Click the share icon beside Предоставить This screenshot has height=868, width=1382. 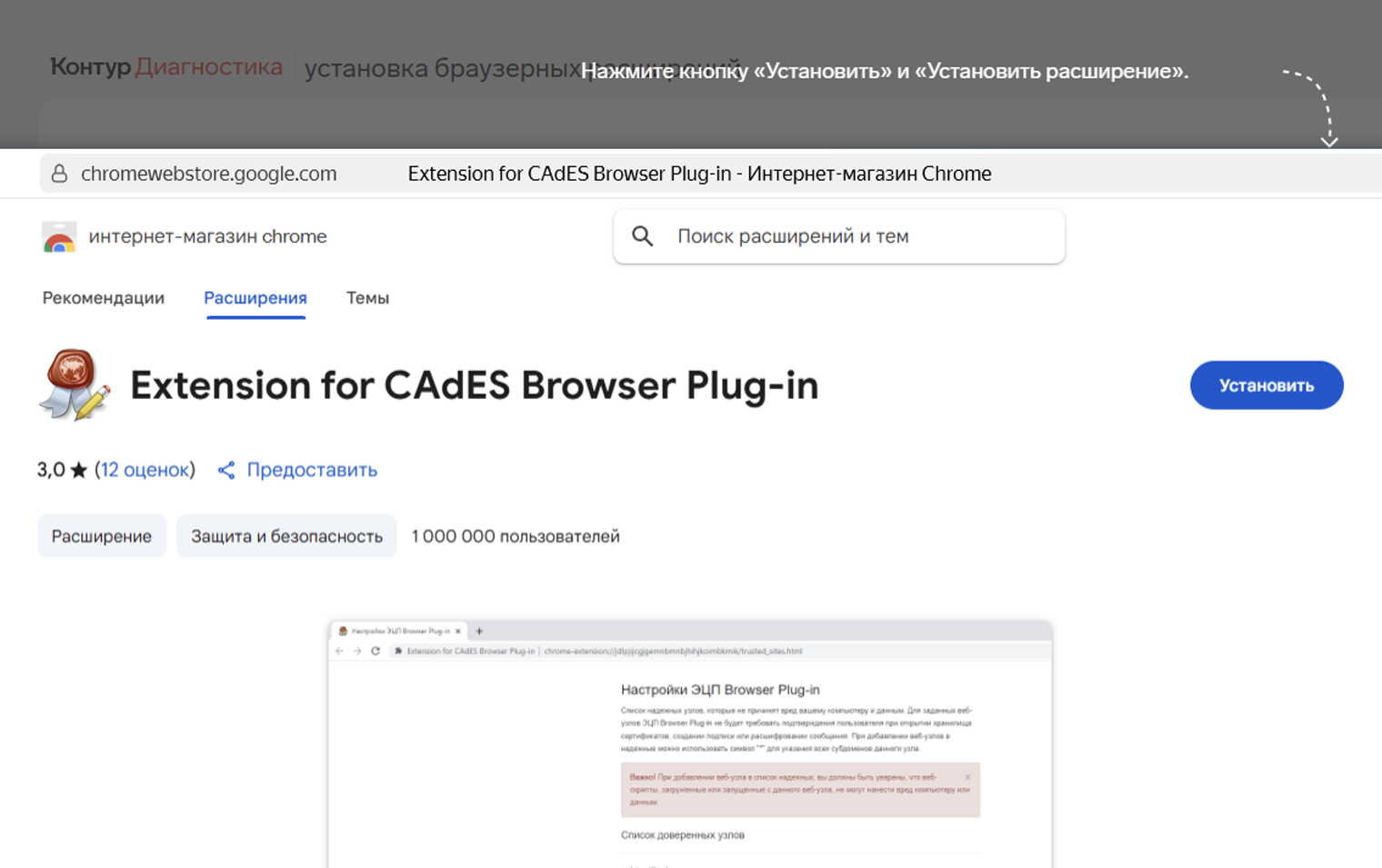226,470
